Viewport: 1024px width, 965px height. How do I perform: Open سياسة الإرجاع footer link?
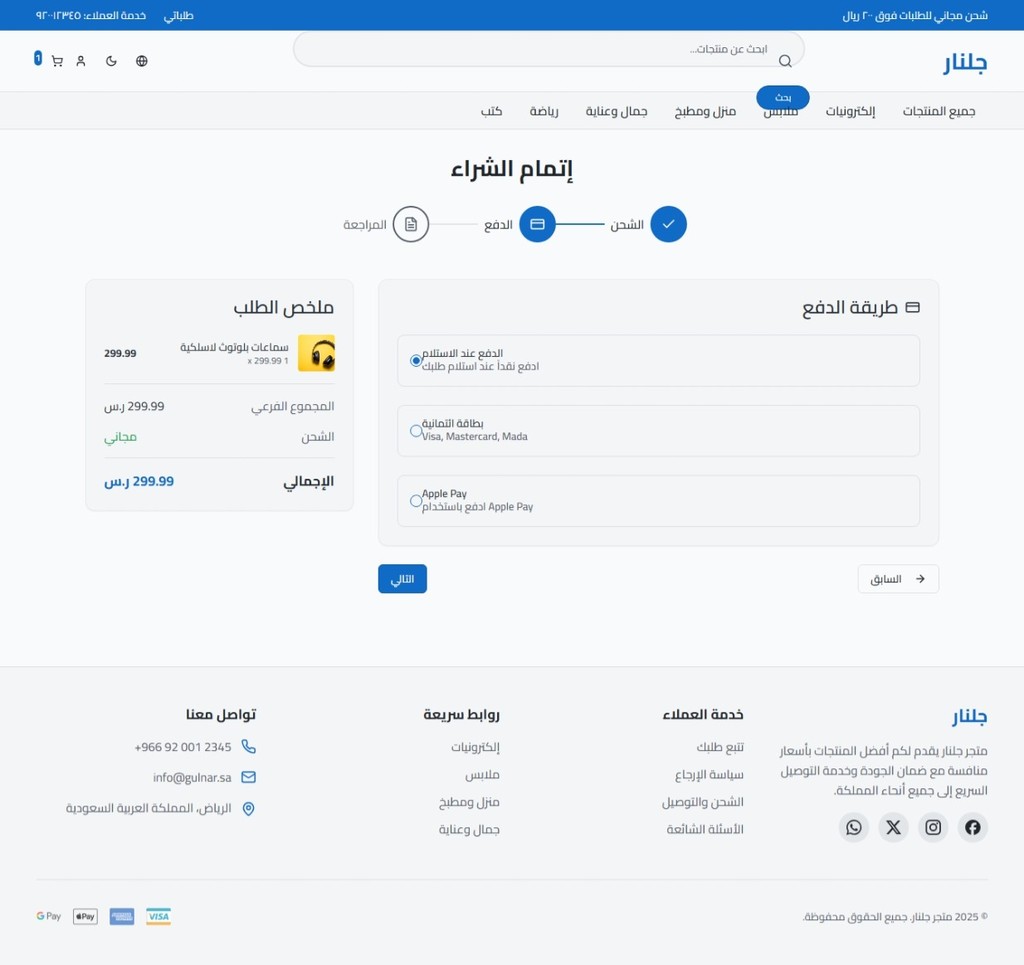[x=709, y=775]
